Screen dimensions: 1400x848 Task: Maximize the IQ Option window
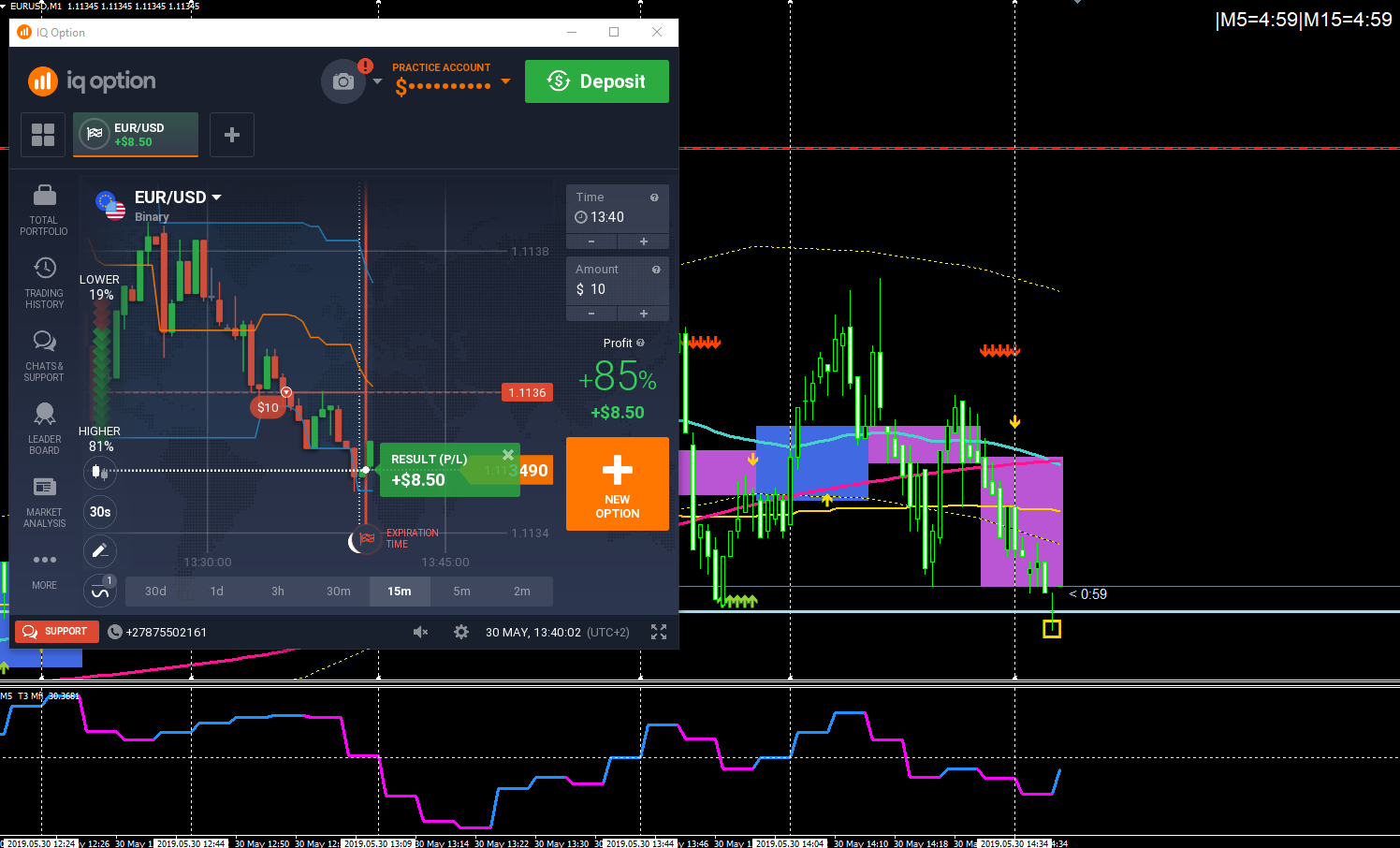(614, 33)
